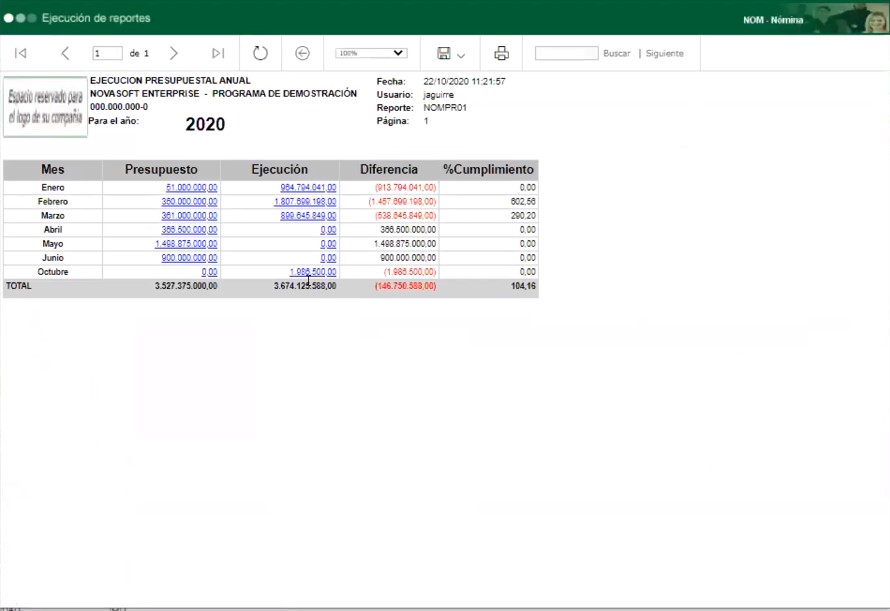Open Enero execution 964.794.041,00 link
The image size is (890, 611).
(308, 187)
